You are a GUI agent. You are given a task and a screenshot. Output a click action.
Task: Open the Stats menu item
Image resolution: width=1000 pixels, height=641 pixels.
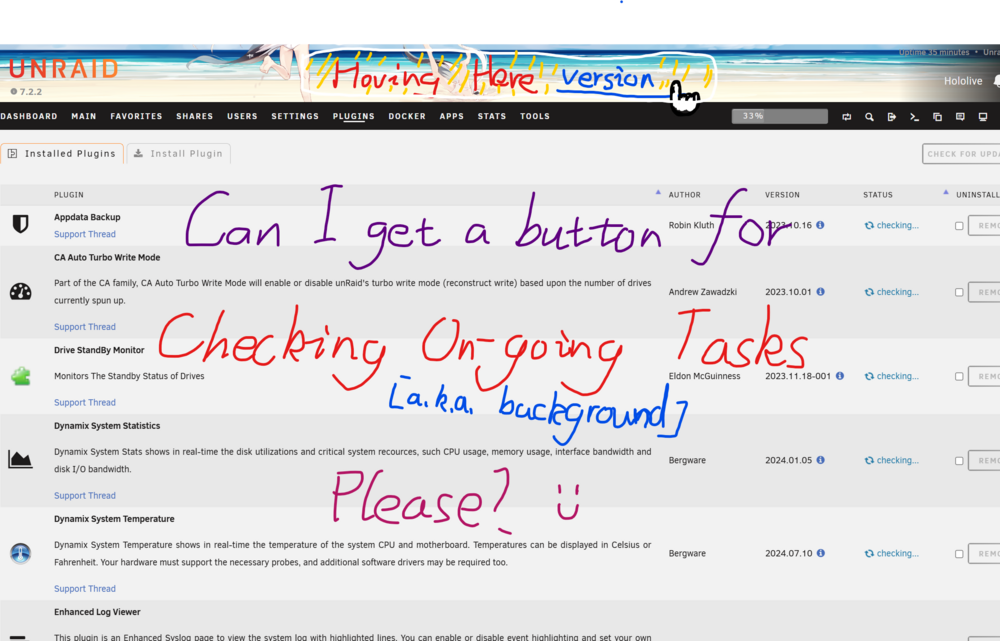coord(492,116)
